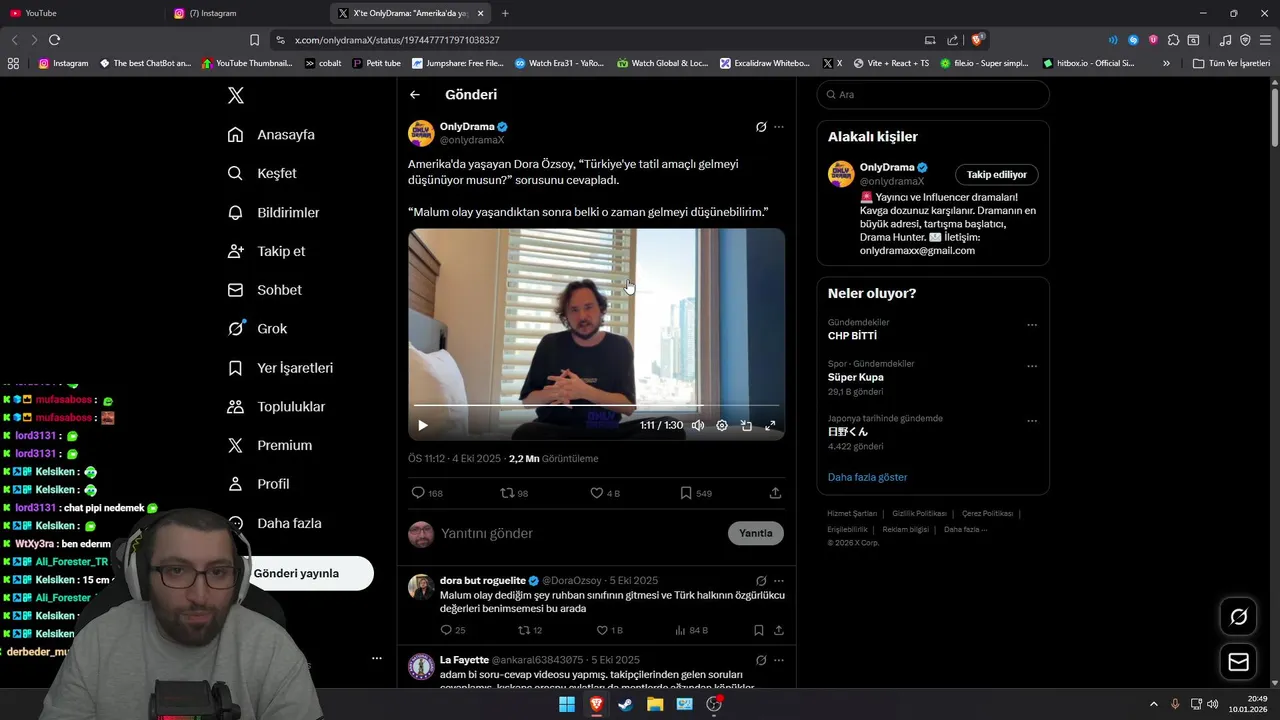
Task: Open cobalt bookmark
Action: tap(323, 63)
